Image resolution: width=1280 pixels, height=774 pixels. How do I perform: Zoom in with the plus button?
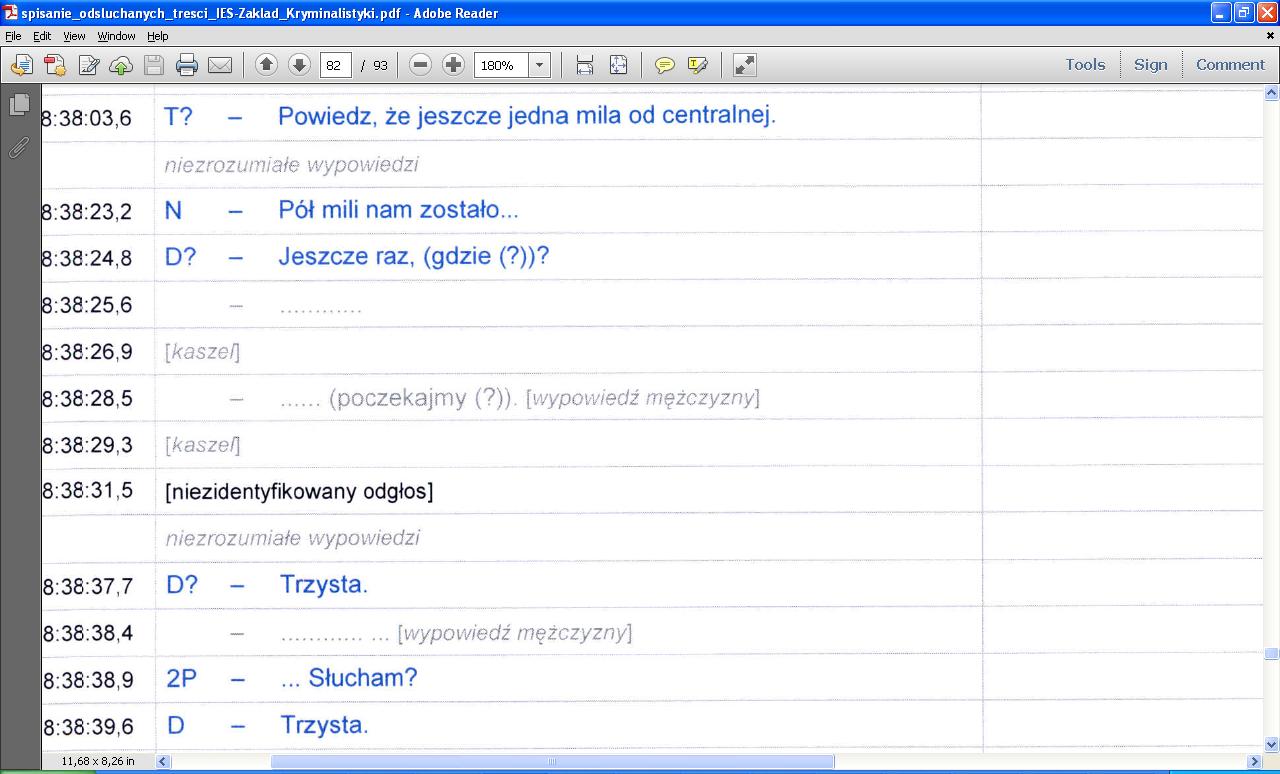(454, 65)
